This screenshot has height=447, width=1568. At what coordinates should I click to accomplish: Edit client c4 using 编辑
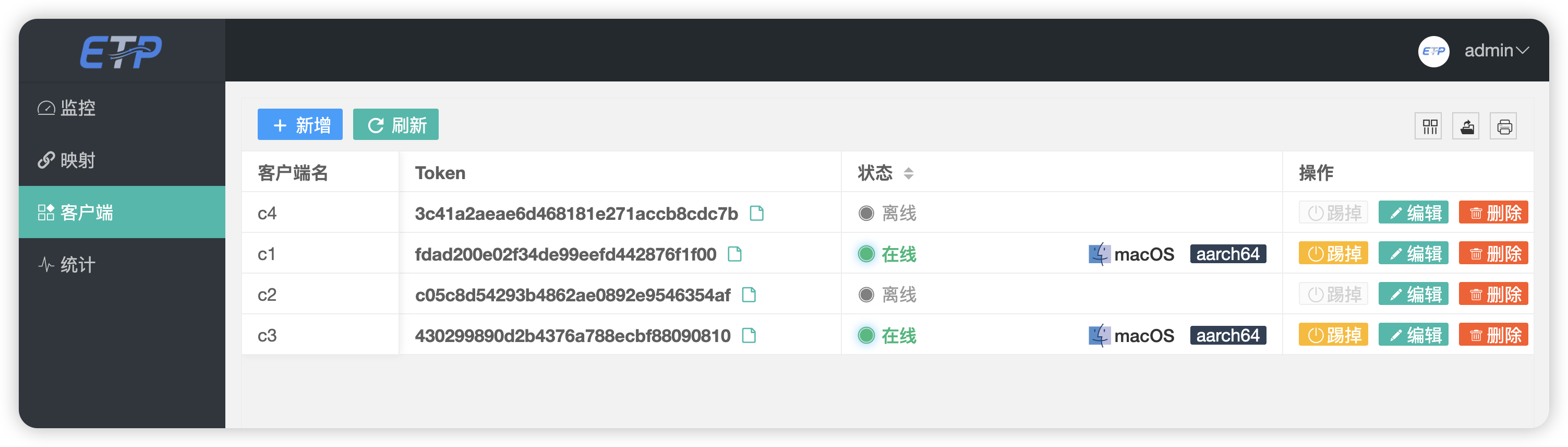tap(1414, 213)
